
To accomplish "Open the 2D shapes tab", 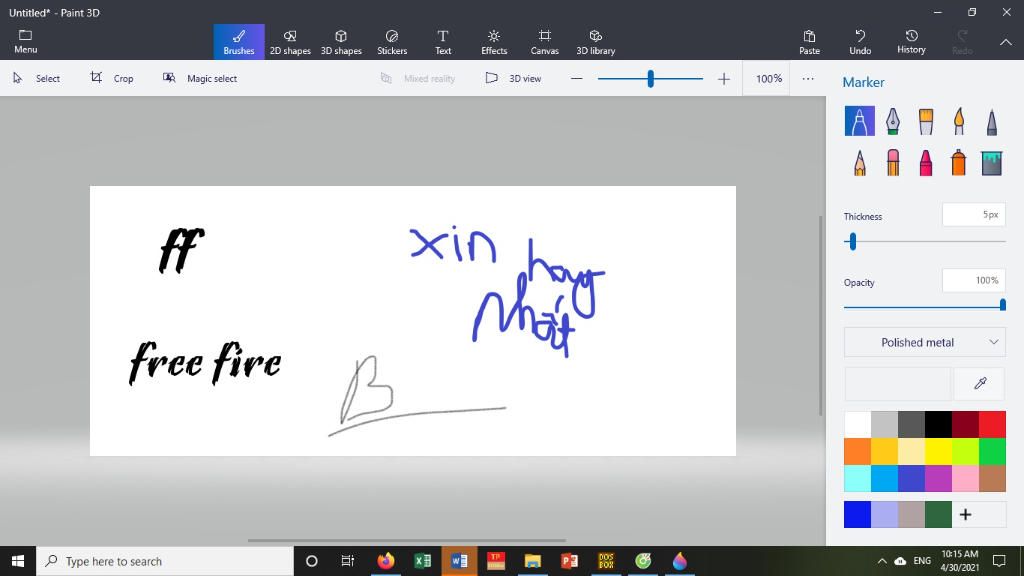I will click(x=290, y=42).
